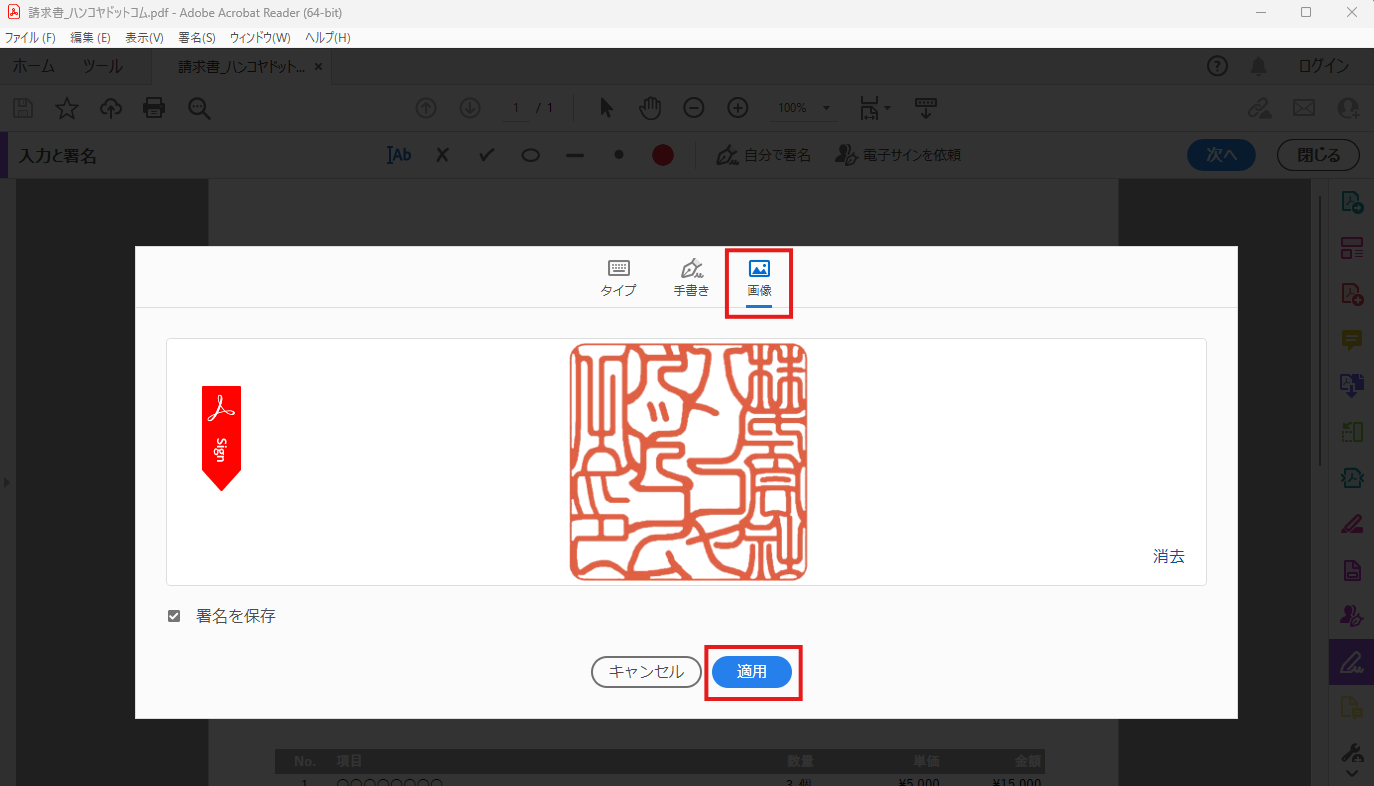
Task: Open the Comment tool in right sidebar
Action: click(x=1351, y=339)
